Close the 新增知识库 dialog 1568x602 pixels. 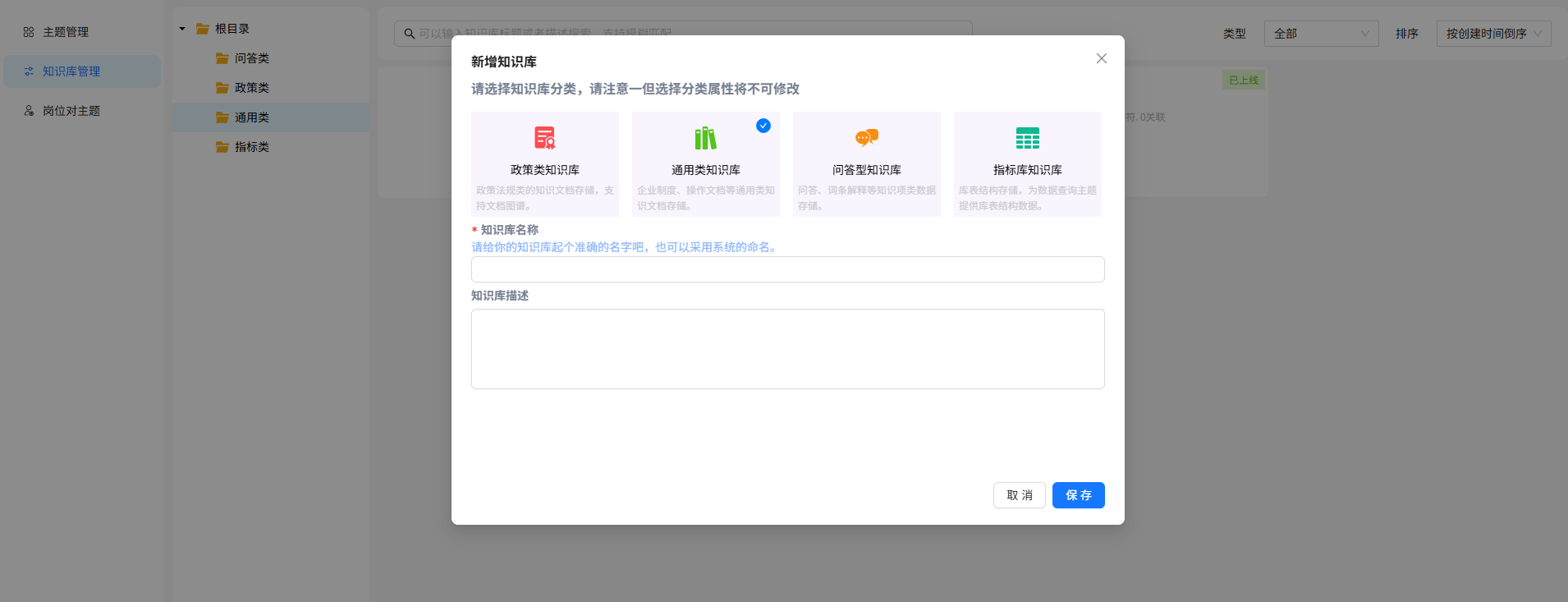click(x=1101, y=58)
